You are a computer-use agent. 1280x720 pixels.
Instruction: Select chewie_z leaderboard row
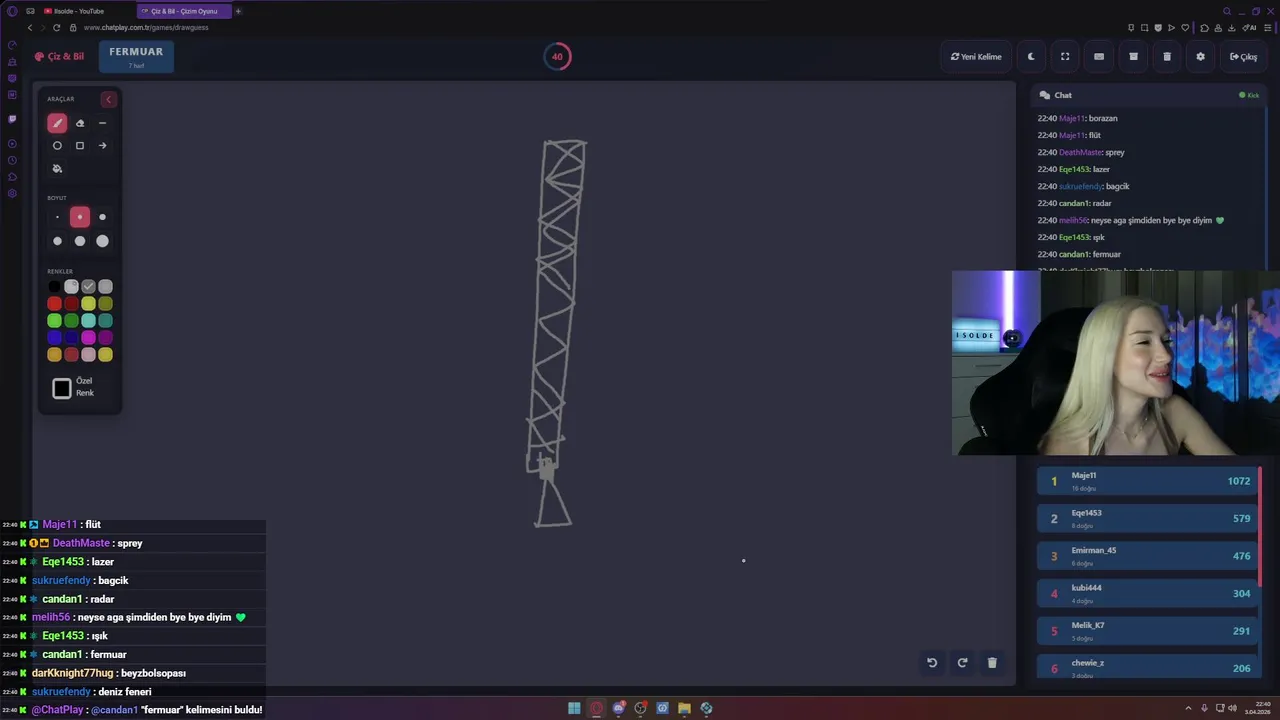(1148, 667)
